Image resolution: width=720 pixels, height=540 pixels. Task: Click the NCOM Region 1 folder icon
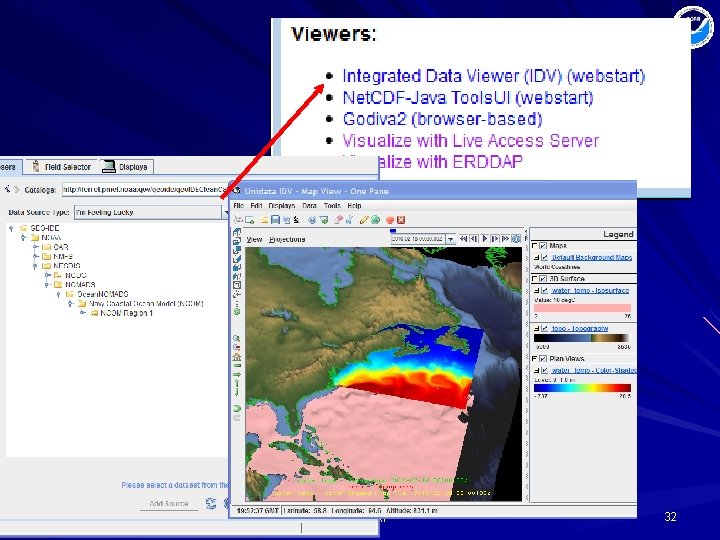(x=94, y=313)
